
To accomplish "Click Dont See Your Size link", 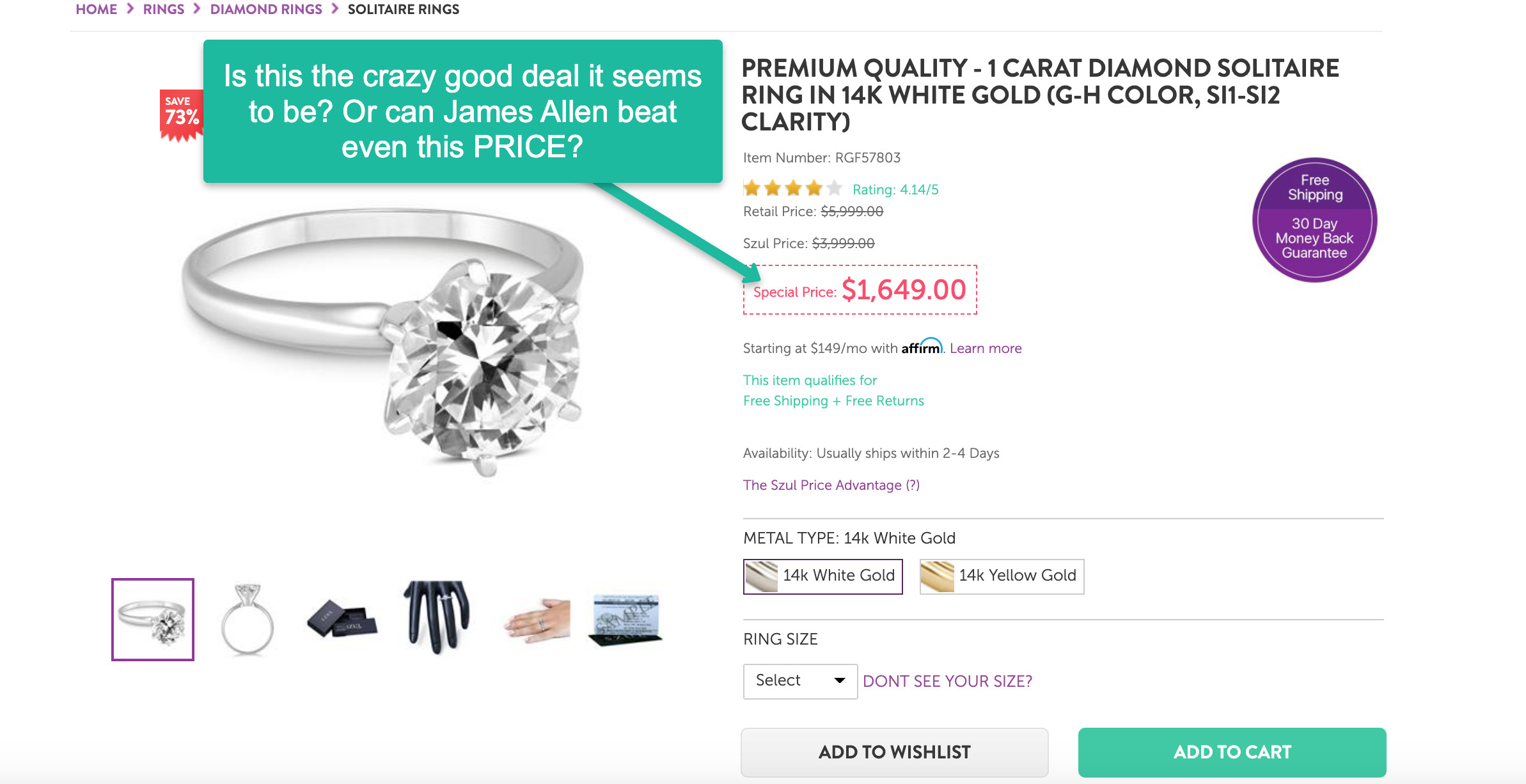I will 947,682.
